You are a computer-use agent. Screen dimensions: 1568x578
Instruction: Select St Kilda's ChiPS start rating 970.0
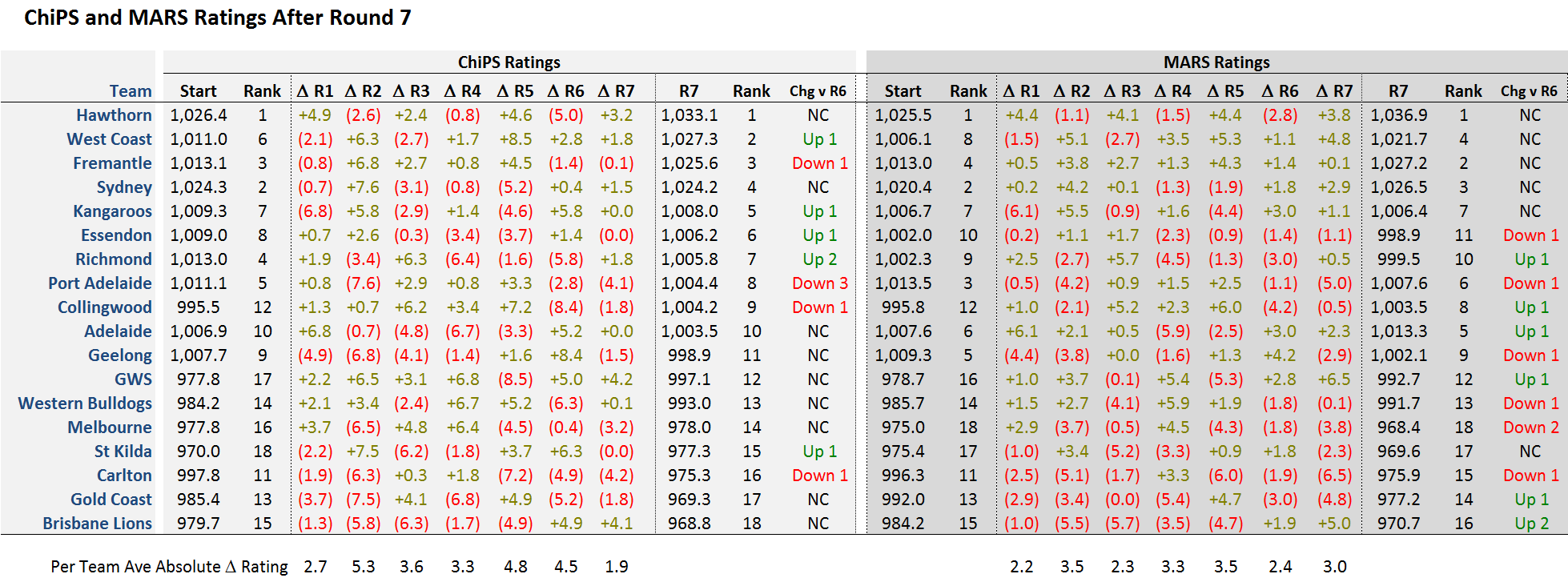[199, 452]
